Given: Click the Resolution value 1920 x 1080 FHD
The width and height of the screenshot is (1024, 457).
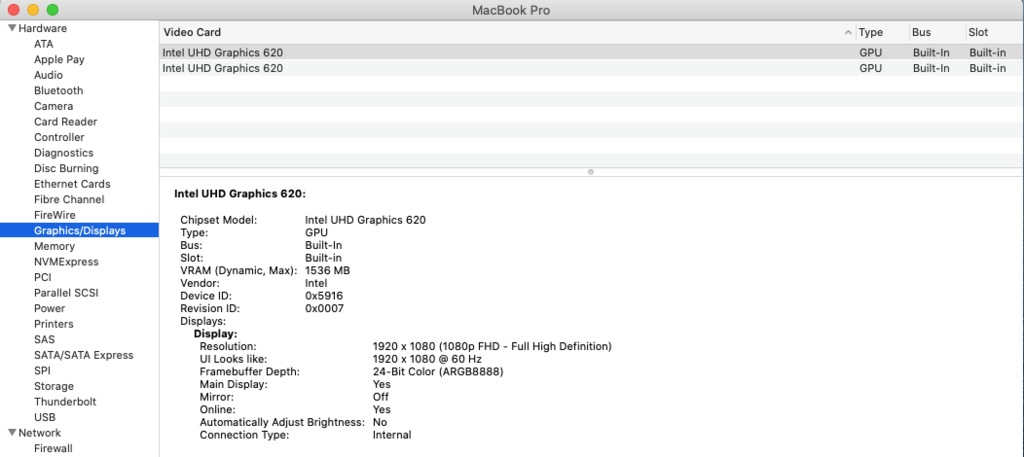Looking at the screenshot, I should pos(492,346).
